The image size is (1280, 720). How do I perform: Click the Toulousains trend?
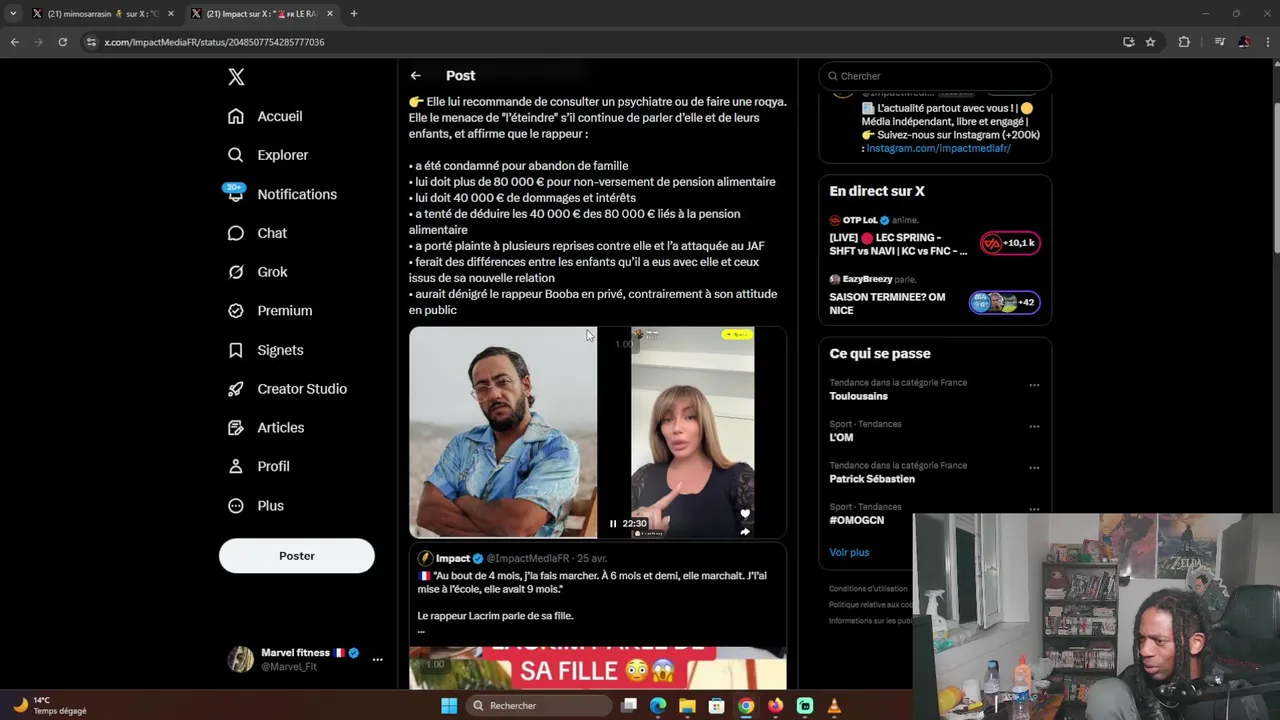coord(858,396)
